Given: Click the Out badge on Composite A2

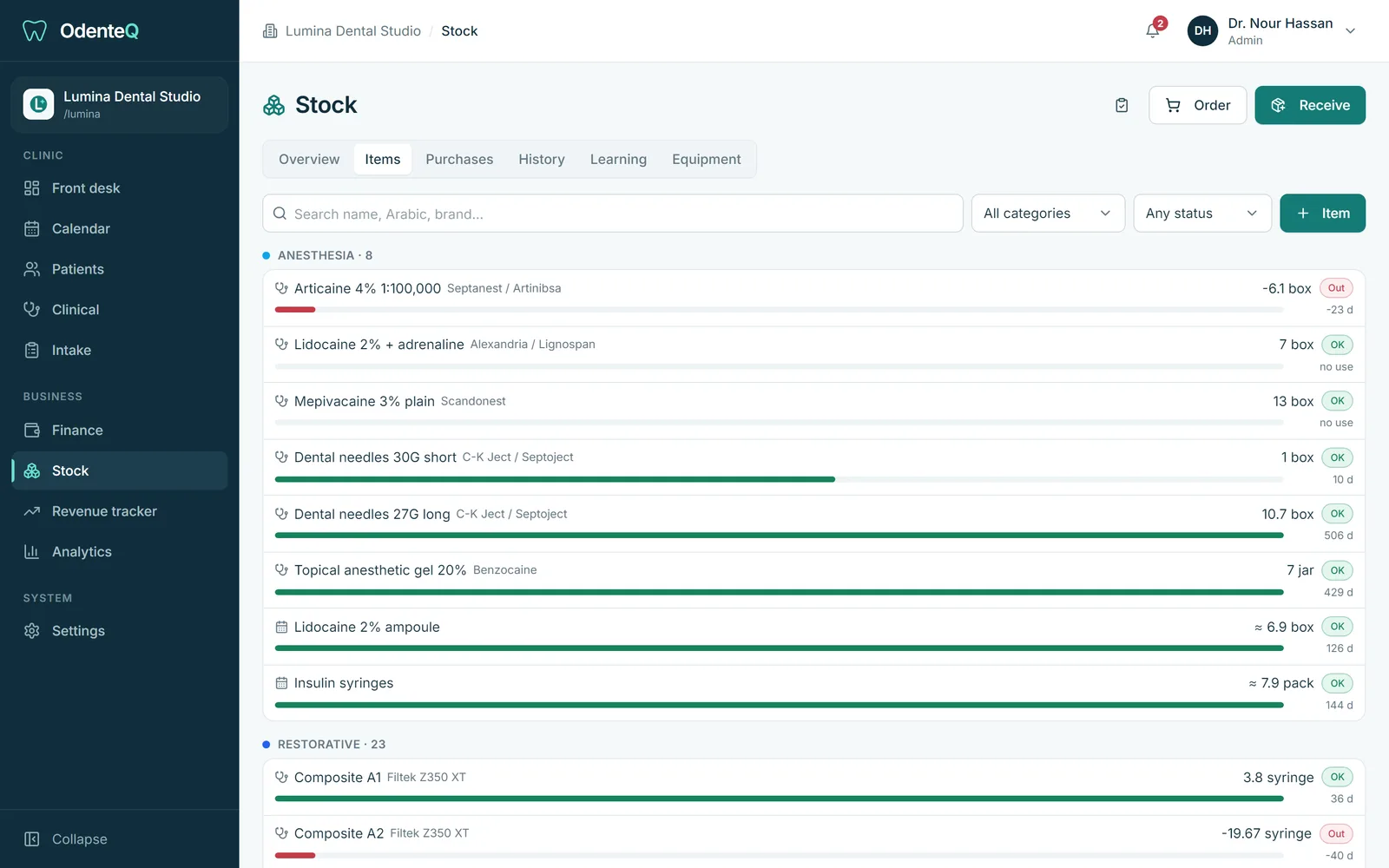Looking at the screenshot, I should [1336, 834].
